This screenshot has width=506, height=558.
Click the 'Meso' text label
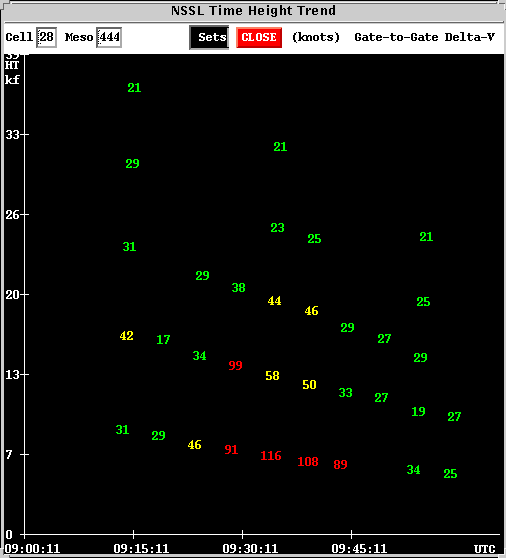click(79, 37)
